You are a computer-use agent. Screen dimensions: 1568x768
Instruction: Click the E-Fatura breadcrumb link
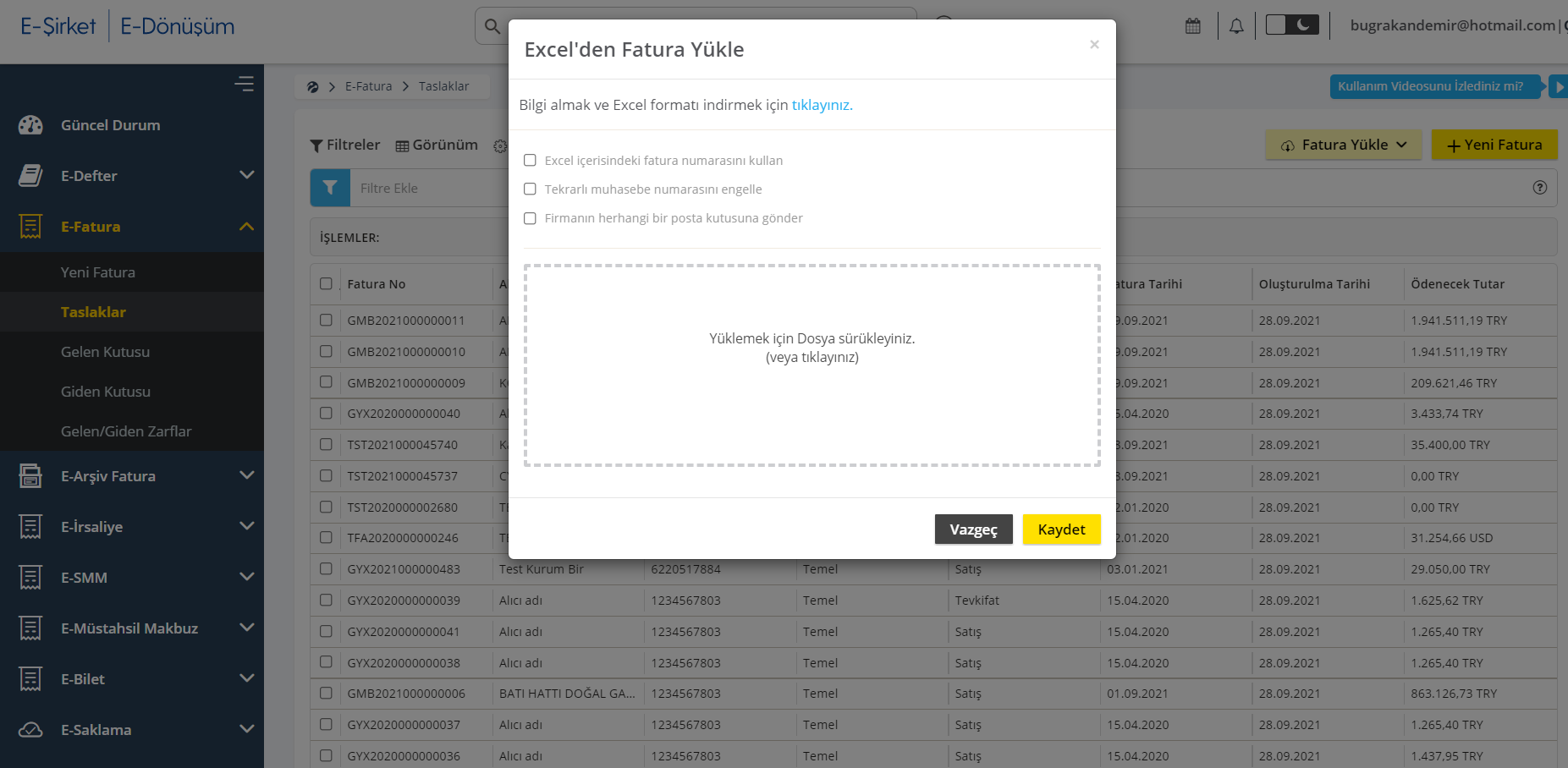(368, 86)
